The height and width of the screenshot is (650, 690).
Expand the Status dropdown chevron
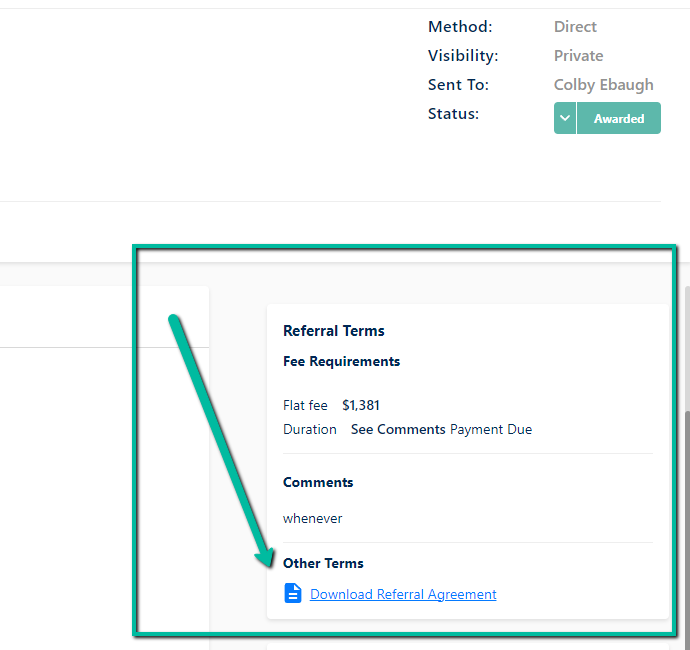(565, 118)
